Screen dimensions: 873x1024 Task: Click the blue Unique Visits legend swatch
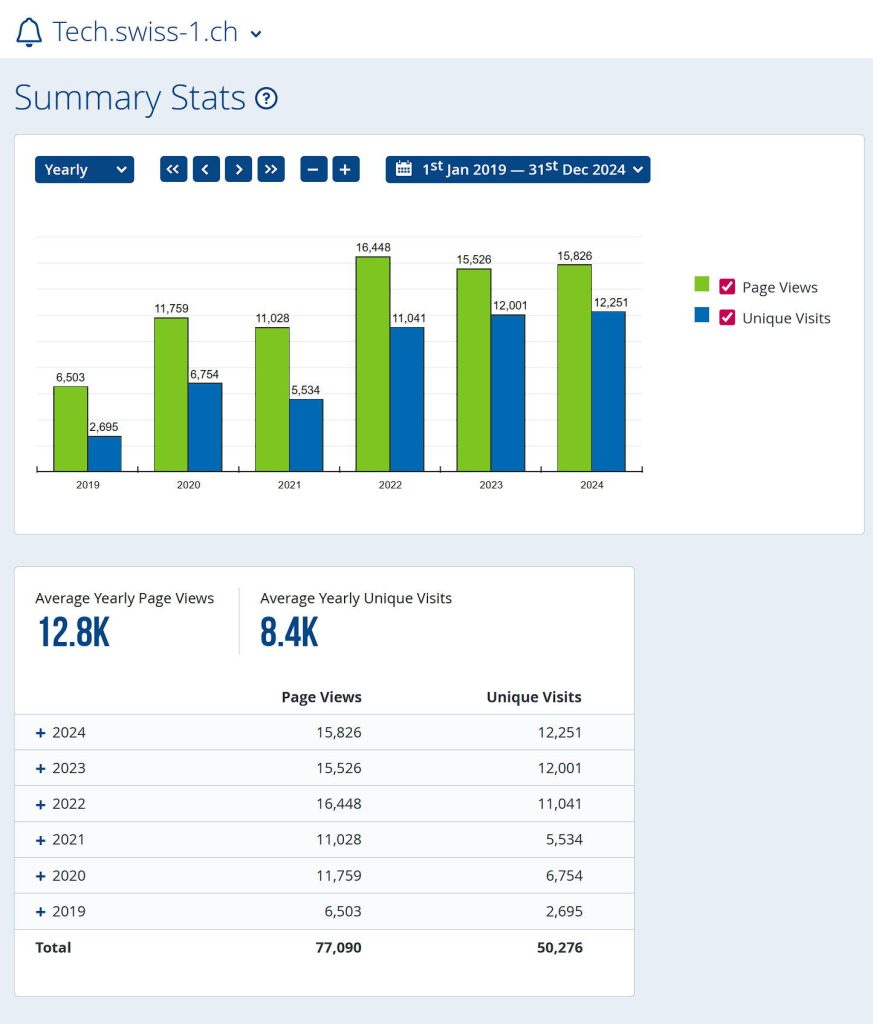[702, 315]
